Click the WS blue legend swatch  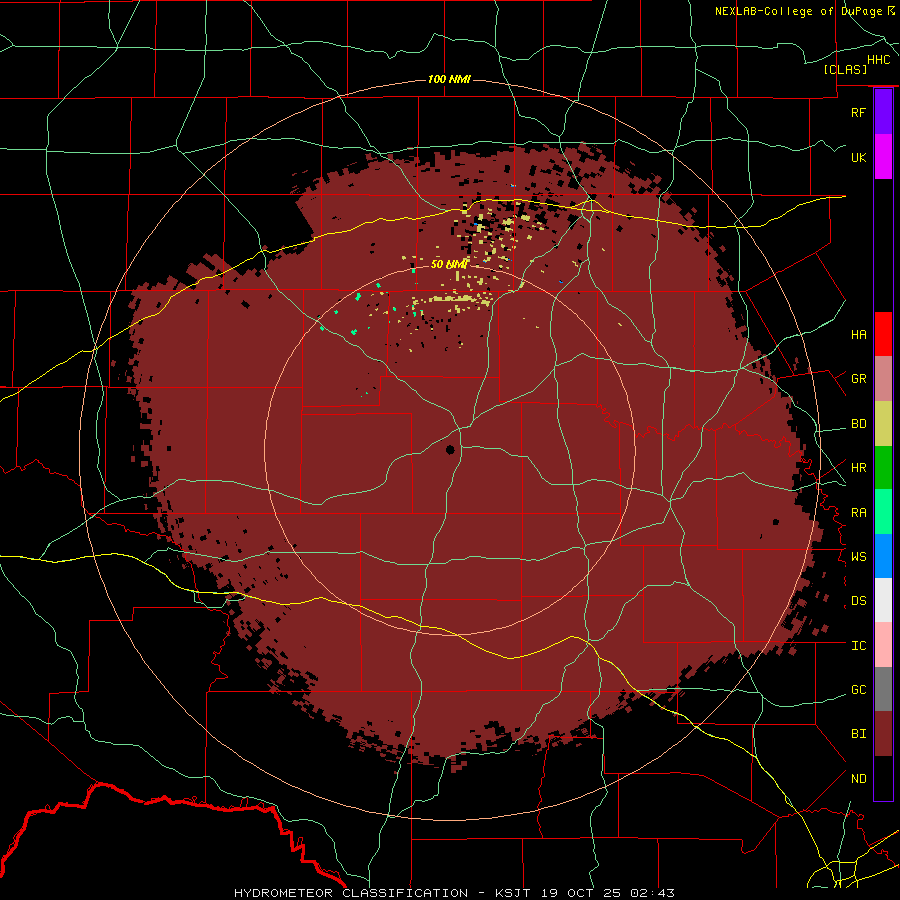click(x=883, y=556)
